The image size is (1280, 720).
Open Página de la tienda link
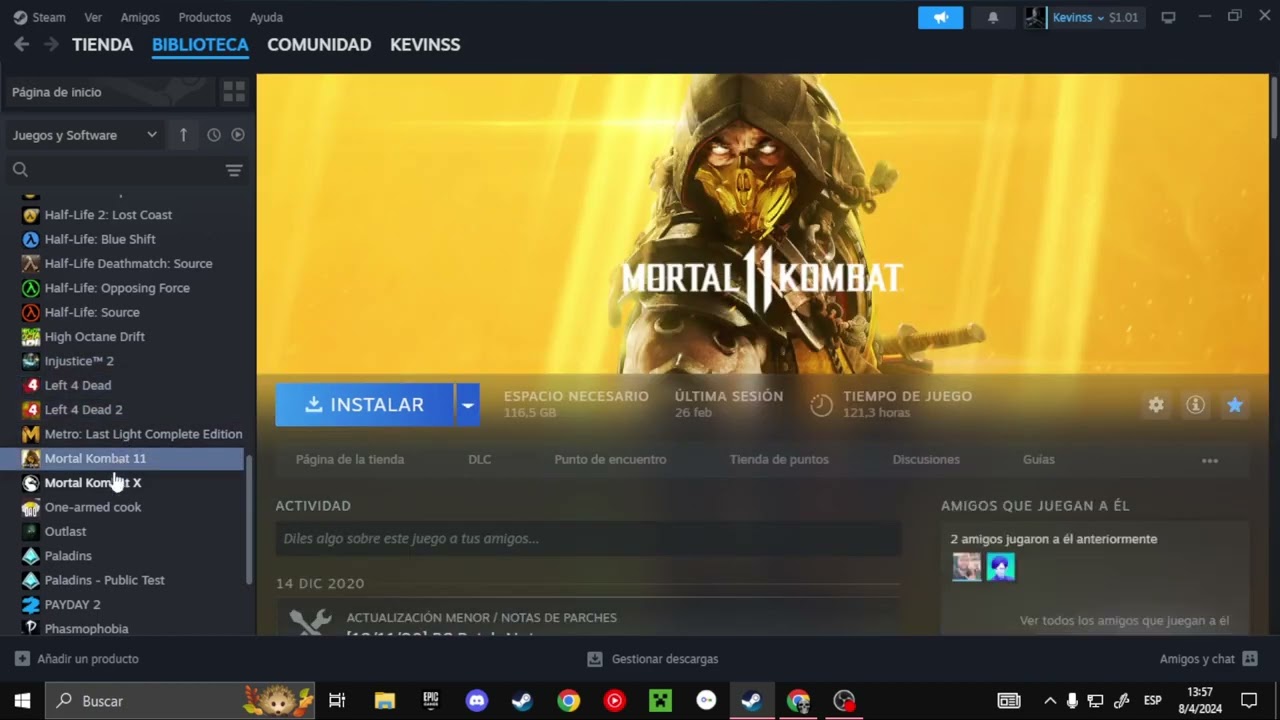(x=350, y=460)
